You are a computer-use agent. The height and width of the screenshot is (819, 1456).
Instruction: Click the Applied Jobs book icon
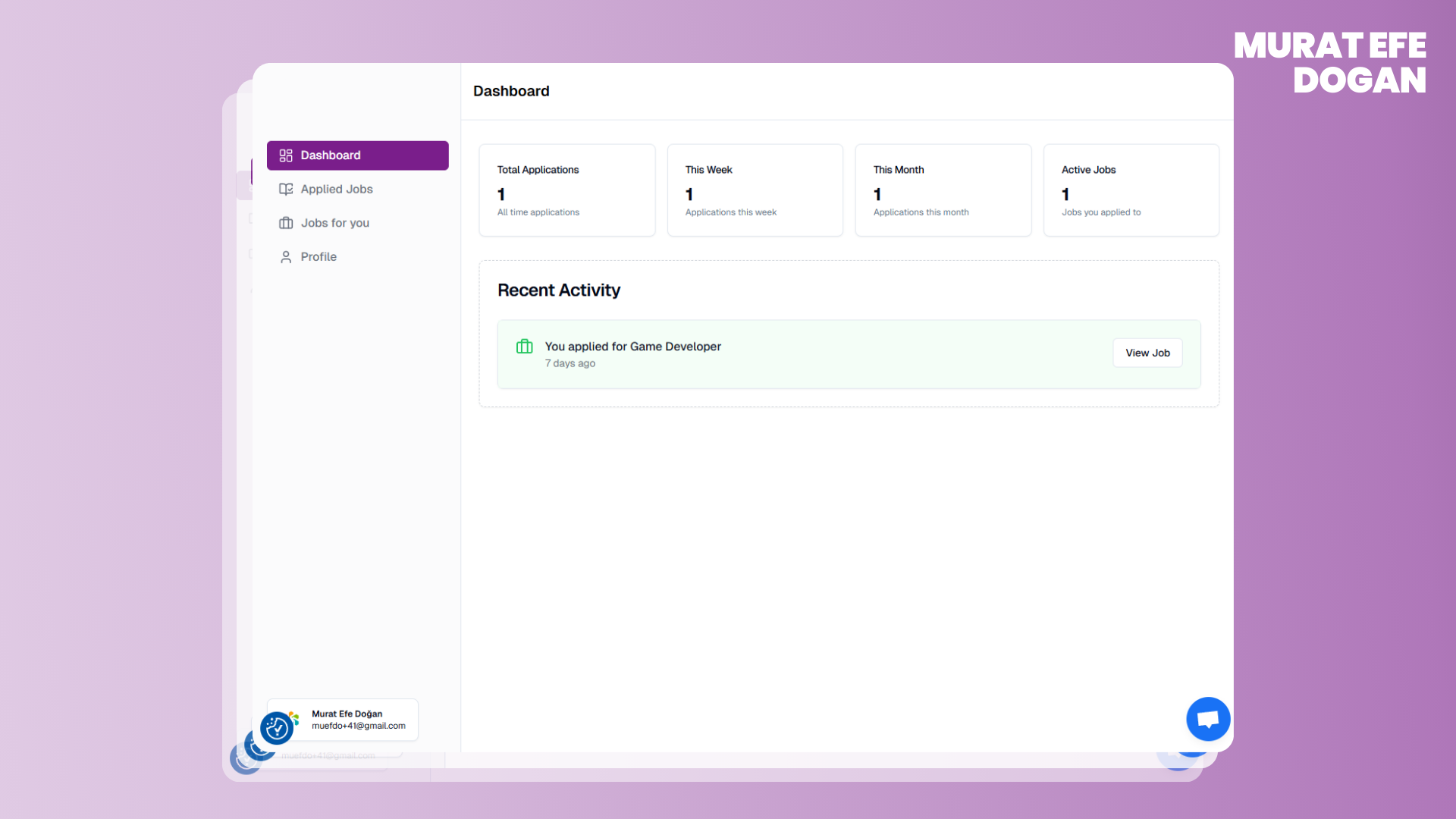[286, 190]
